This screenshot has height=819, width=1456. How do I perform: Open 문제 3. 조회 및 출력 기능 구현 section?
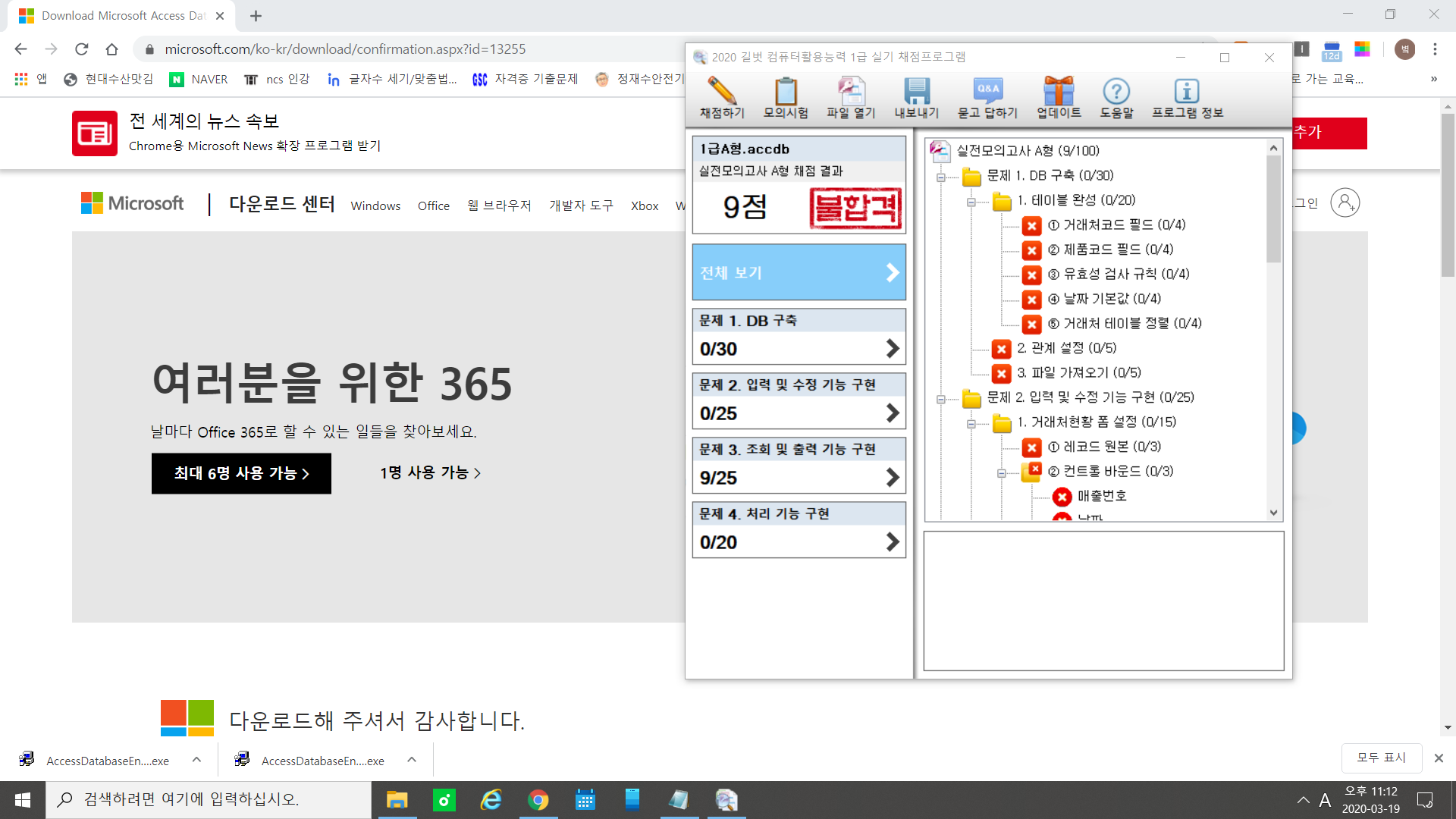click(x=799, y=465)
